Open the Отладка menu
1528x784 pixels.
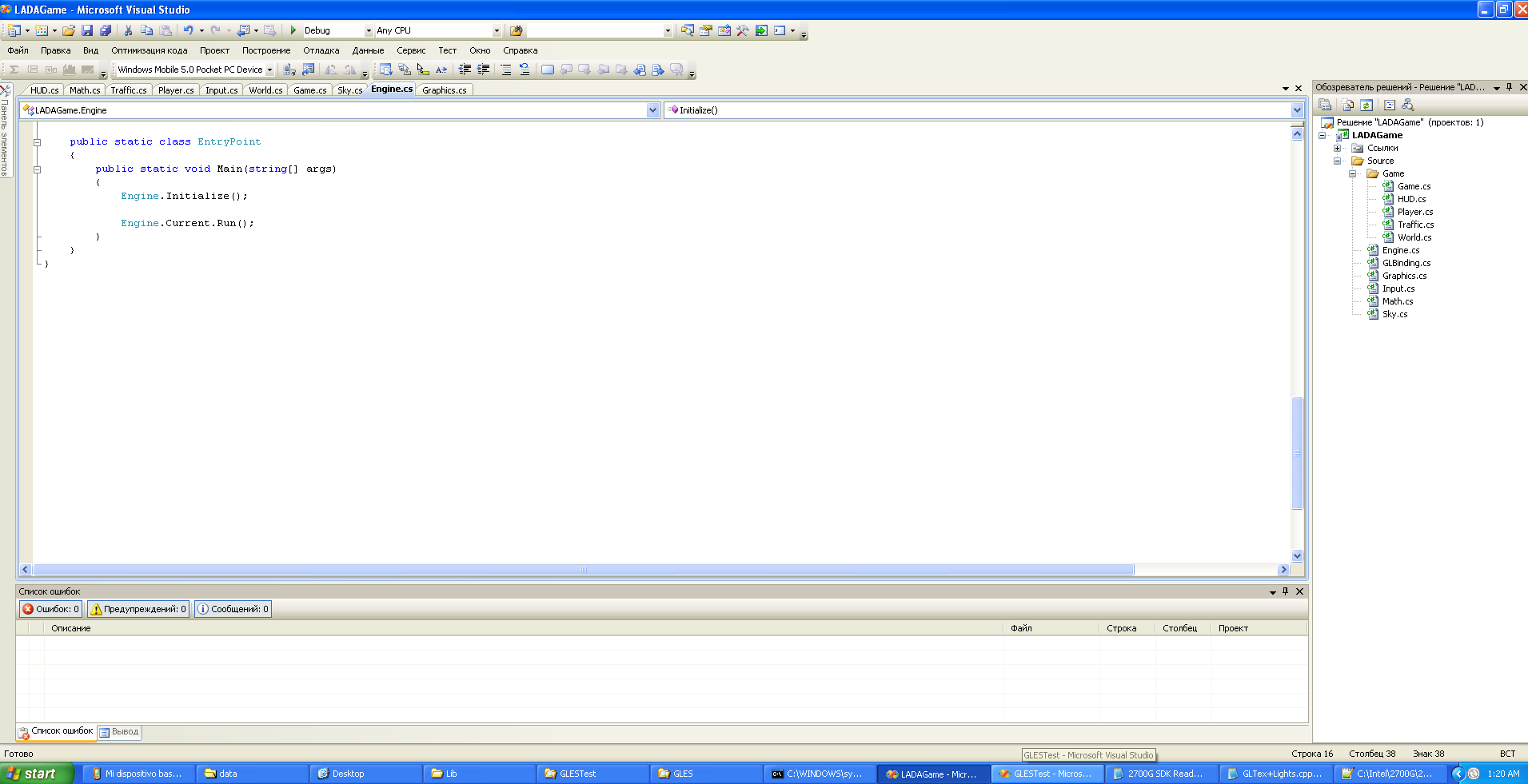(x=321, y=50)
